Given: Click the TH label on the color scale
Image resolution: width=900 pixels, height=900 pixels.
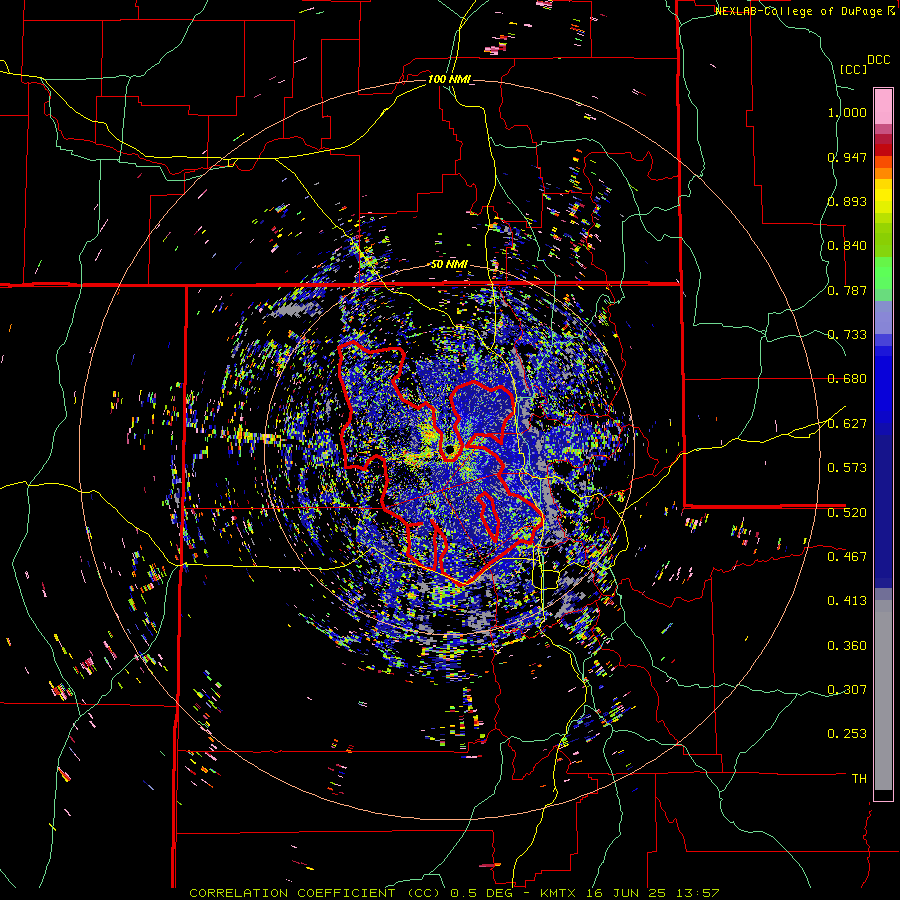Looking at the screenshot, I should click(859, 779).
